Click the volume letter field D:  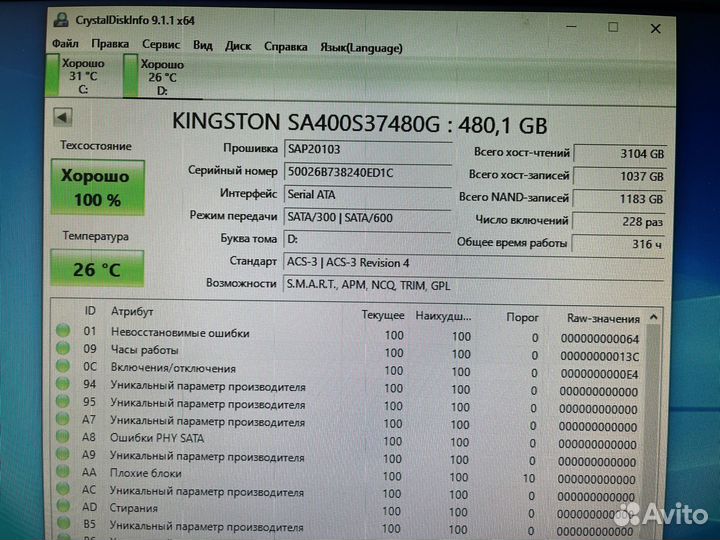[367, 239]
